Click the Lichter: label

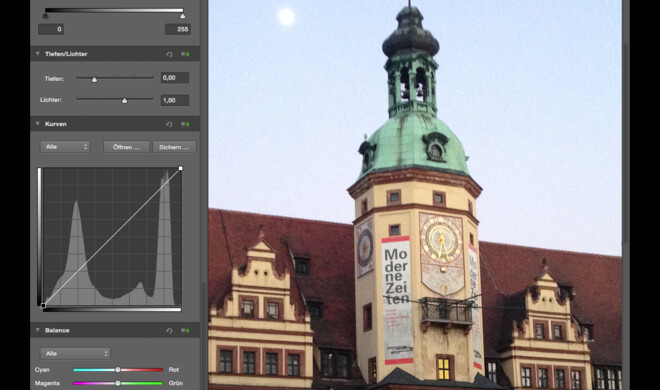click(x=51, y=100)
